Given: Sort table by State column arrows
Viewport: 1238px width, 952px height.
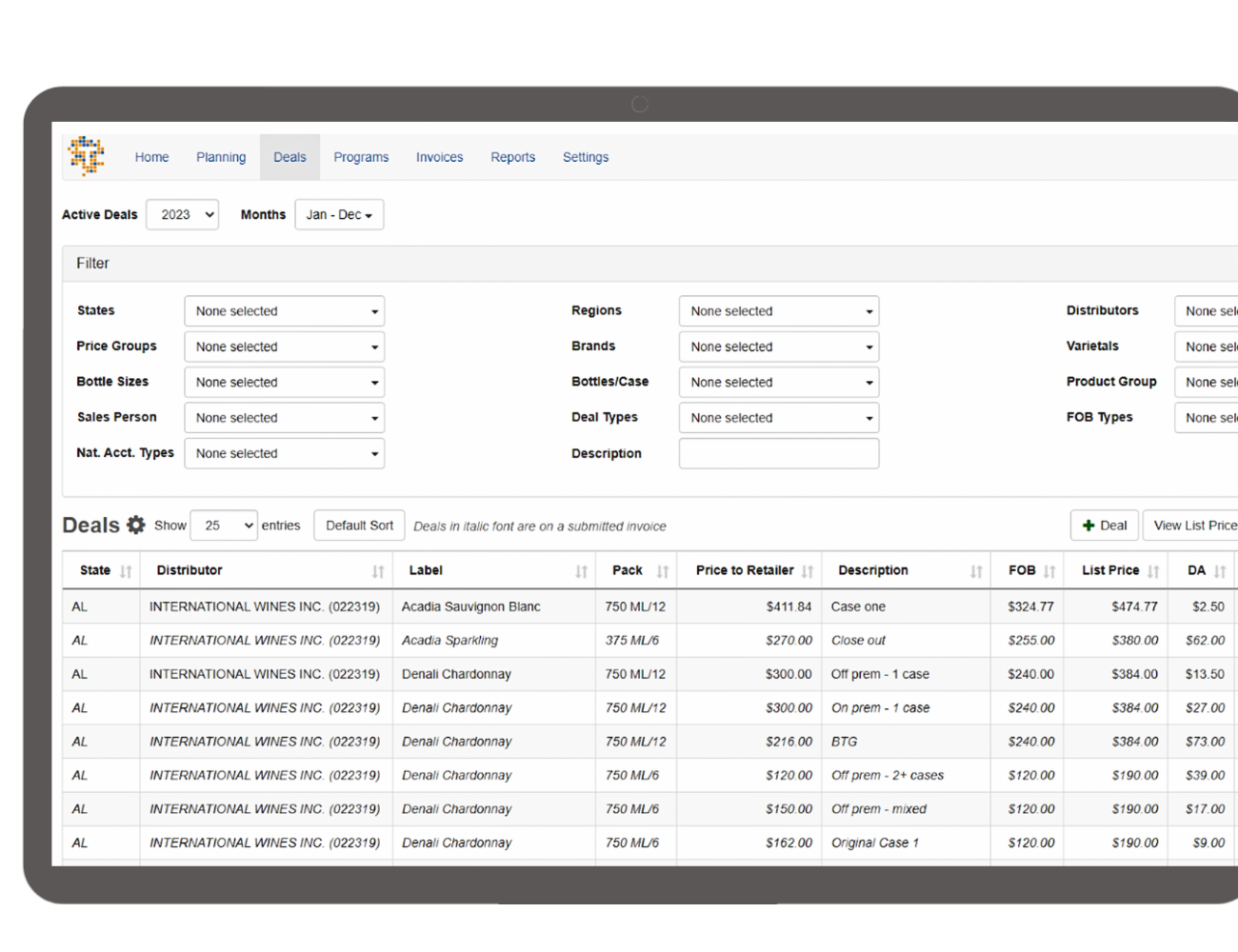Looking at the screenshot, I should pyautogui.click(x=126, y=571).
